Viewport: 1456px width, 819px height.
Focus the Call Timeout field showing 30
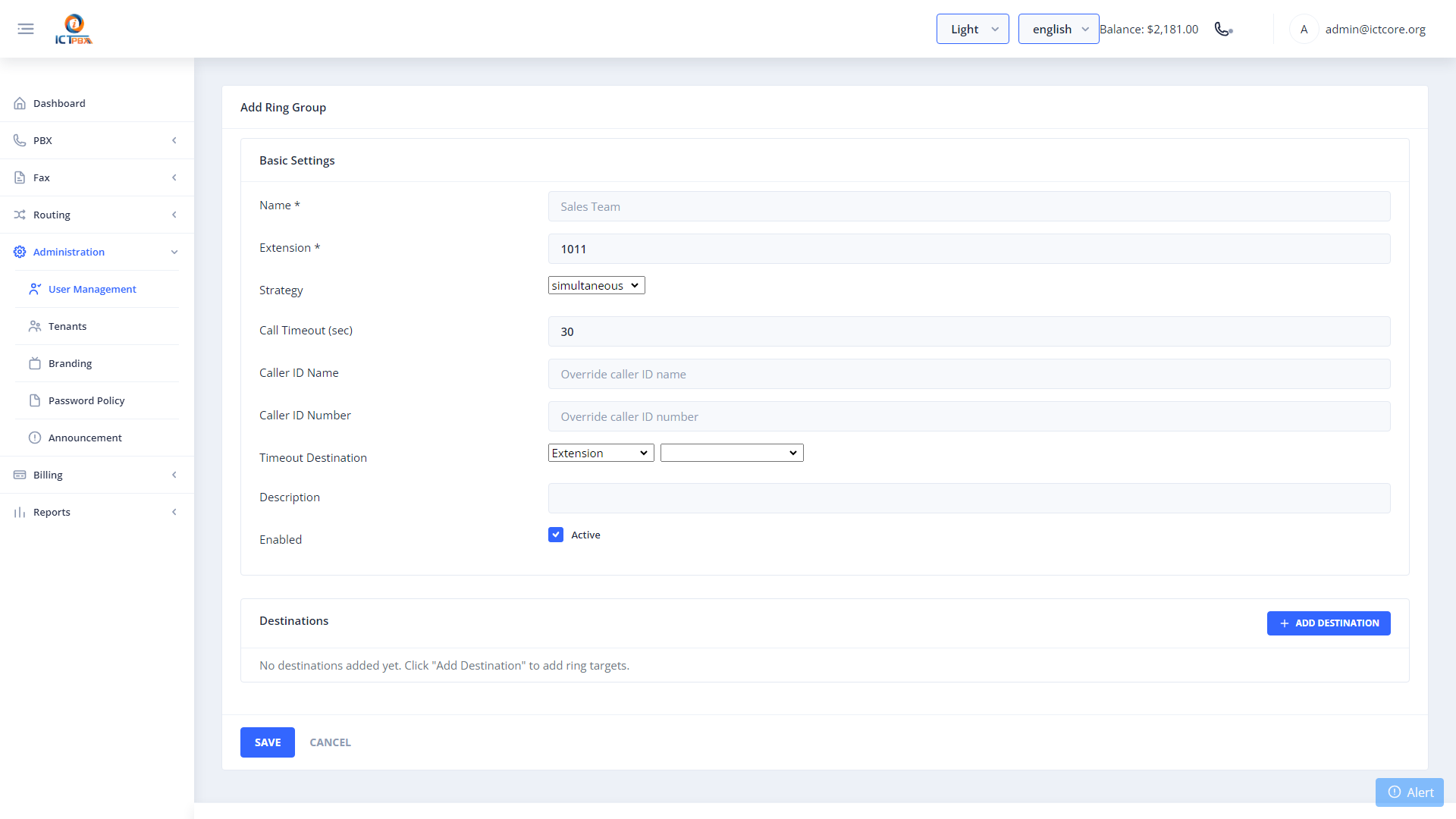[x=969, y=331]
